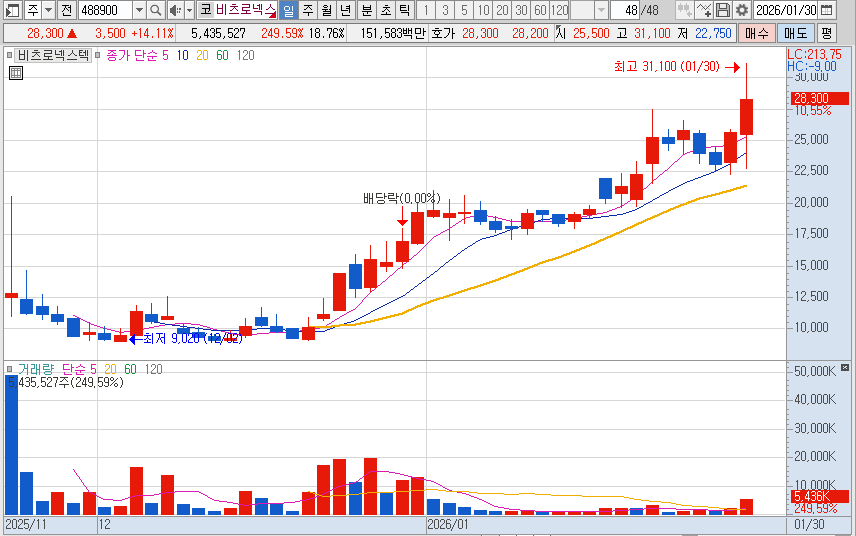Click the 28,300 price tag on axis
Screen dimensions: 856x536
819,98
